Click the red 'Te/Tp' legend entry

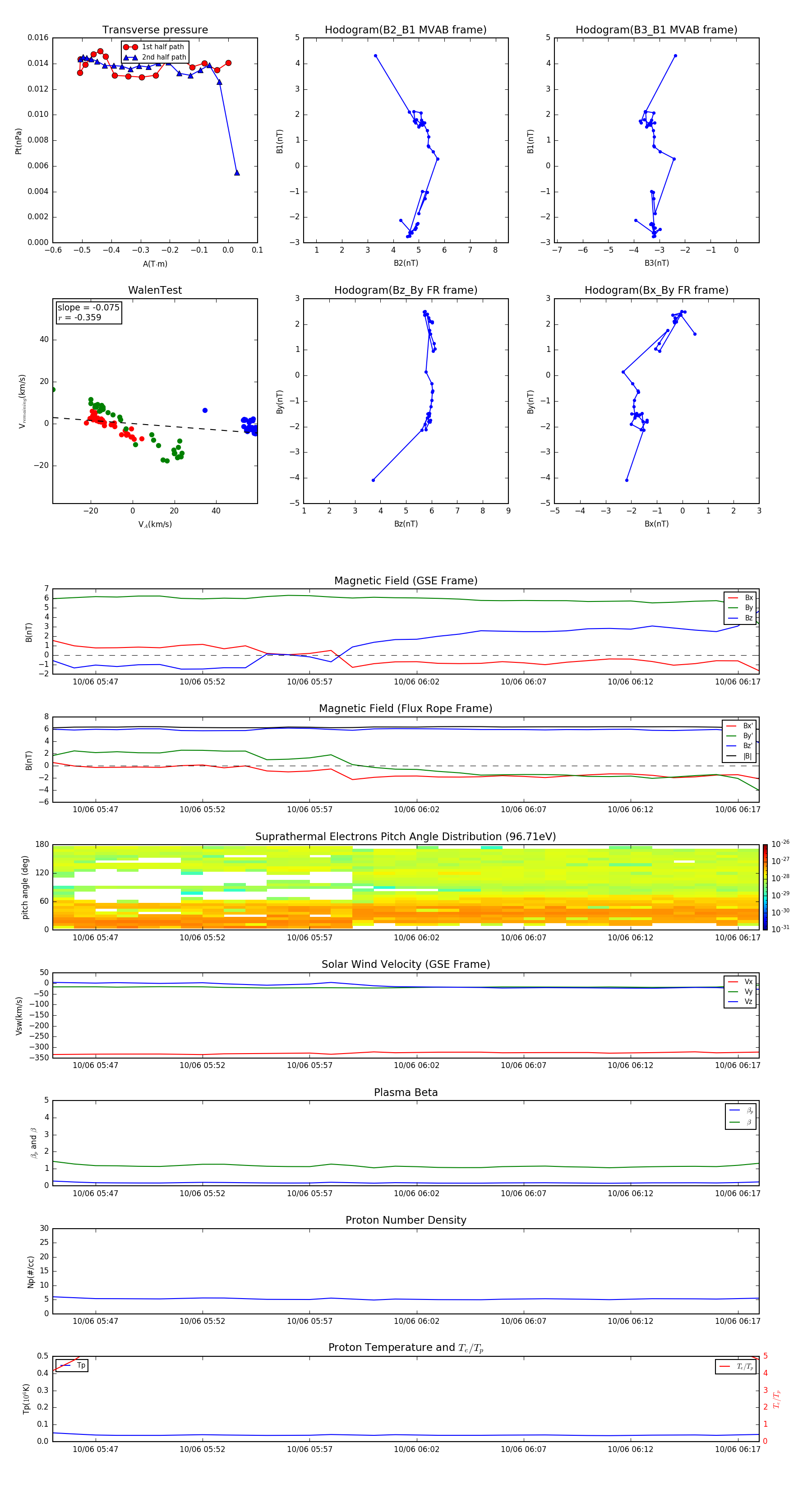click(736, 1366)
